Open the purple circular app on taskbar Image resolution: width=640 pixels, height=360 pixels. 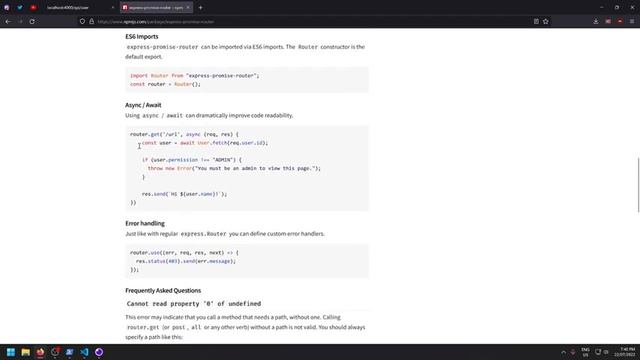click(99, 352)
